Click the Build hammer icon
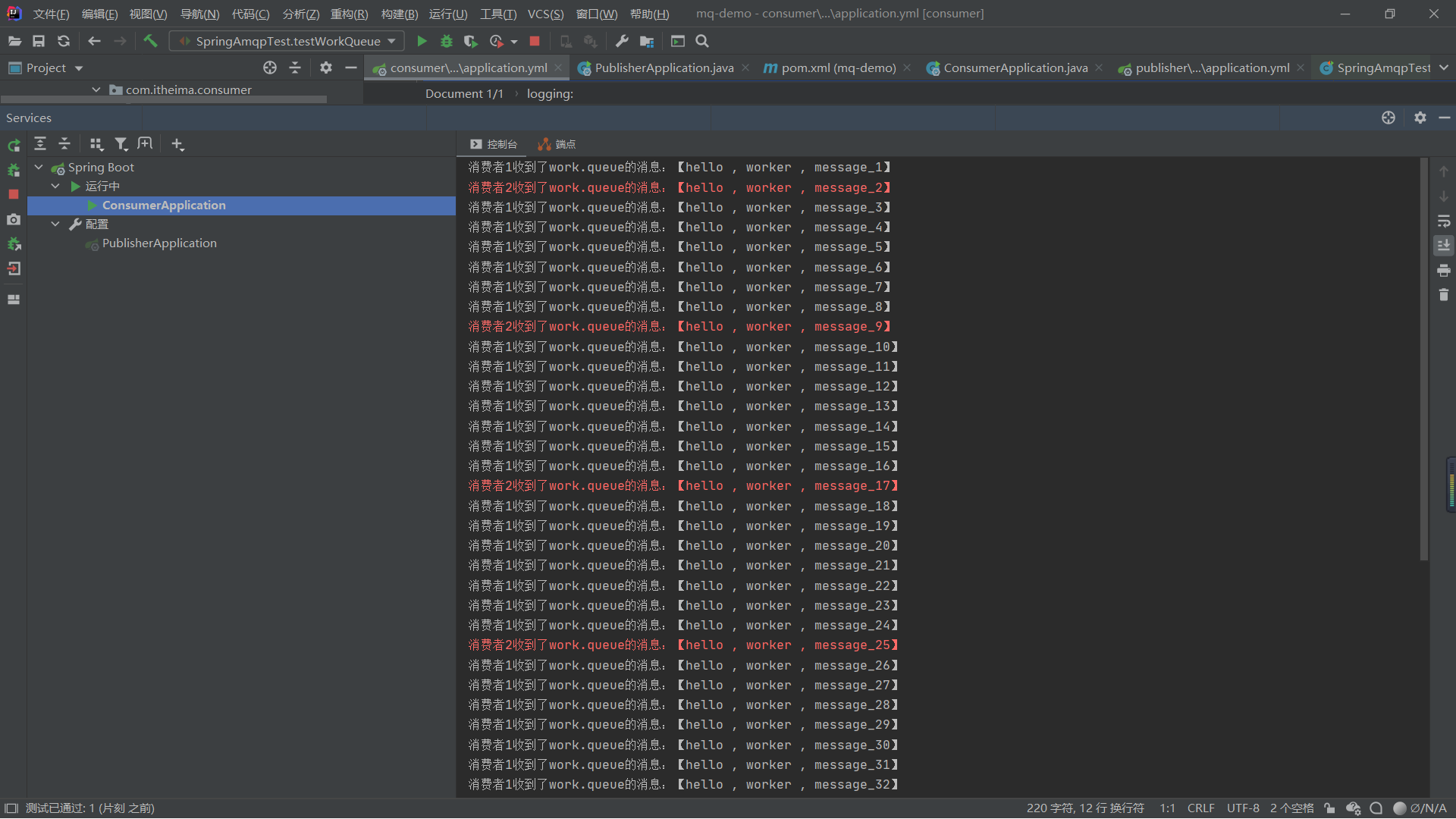Image resolution: width=1456 pixels, height=819 pixels. tap(150, 41)
